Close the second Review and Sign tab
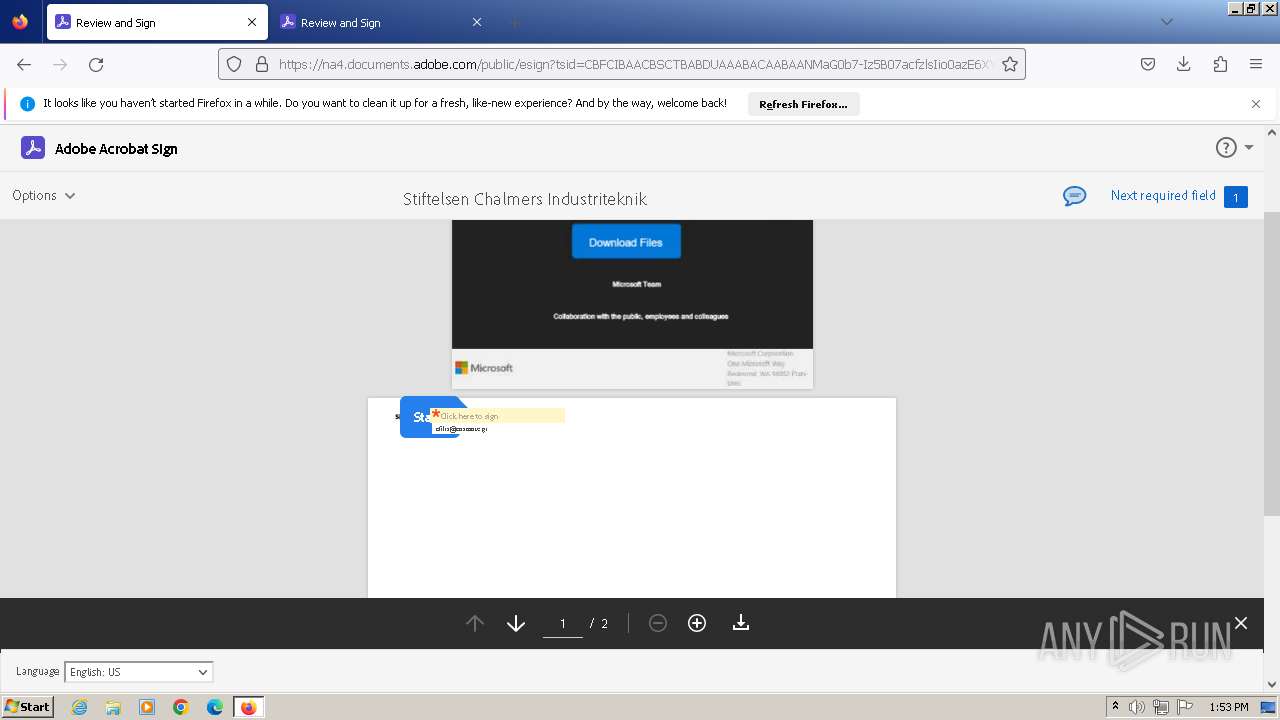Image resolution: width=1280 pixels, height=720 pixels. 477,22
